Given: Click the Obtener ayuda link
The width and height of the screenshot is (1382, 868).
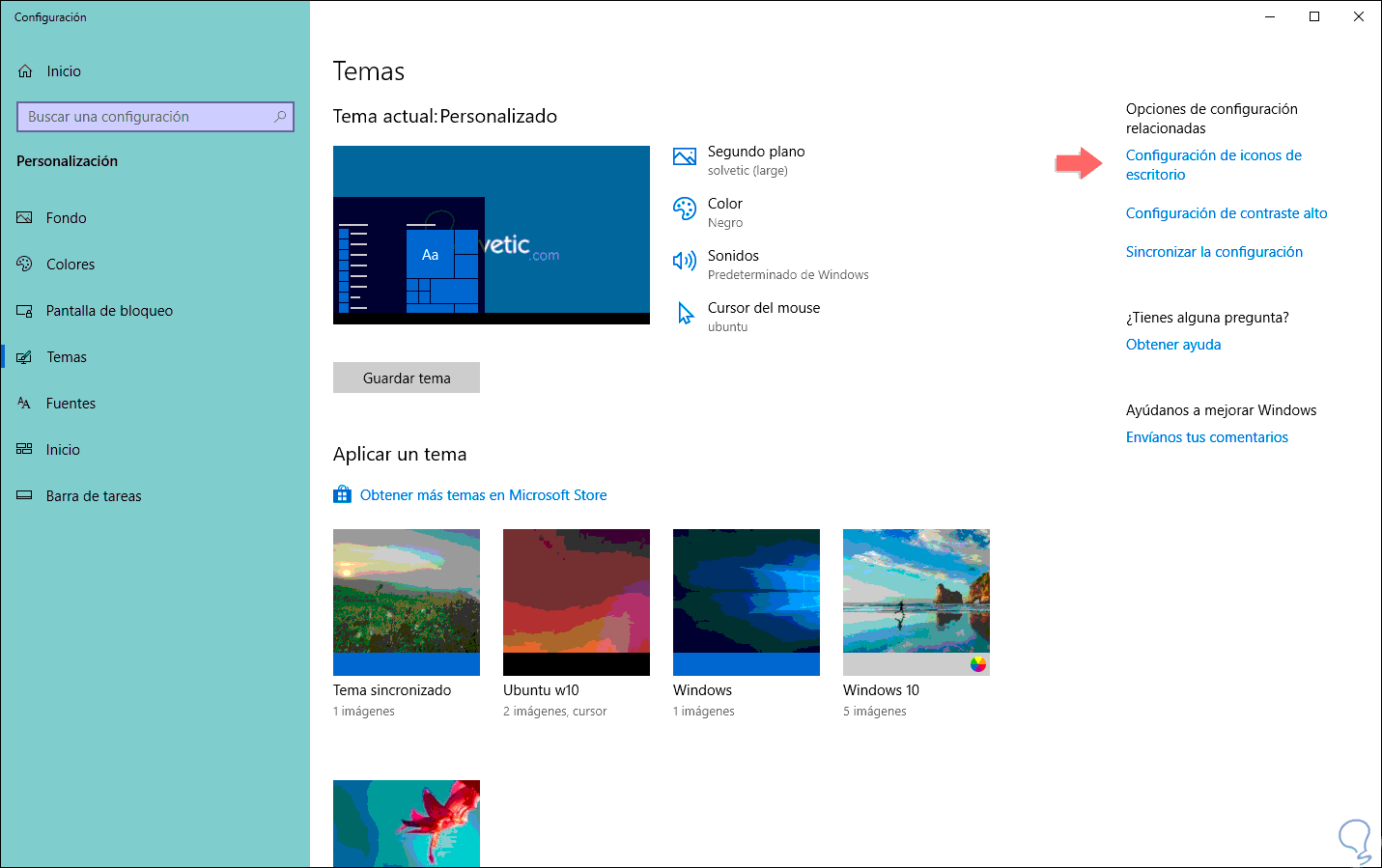Looking at the screenshot, I should (x=1173, y=345).
